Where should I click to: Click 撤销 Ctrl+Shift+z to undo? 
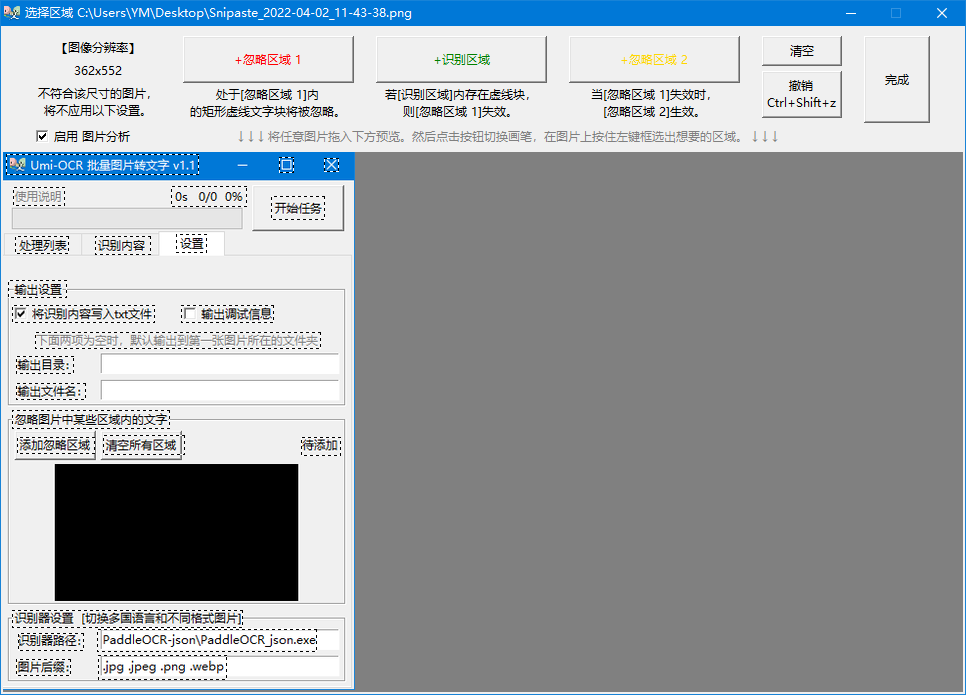click(x=801, y=94)
